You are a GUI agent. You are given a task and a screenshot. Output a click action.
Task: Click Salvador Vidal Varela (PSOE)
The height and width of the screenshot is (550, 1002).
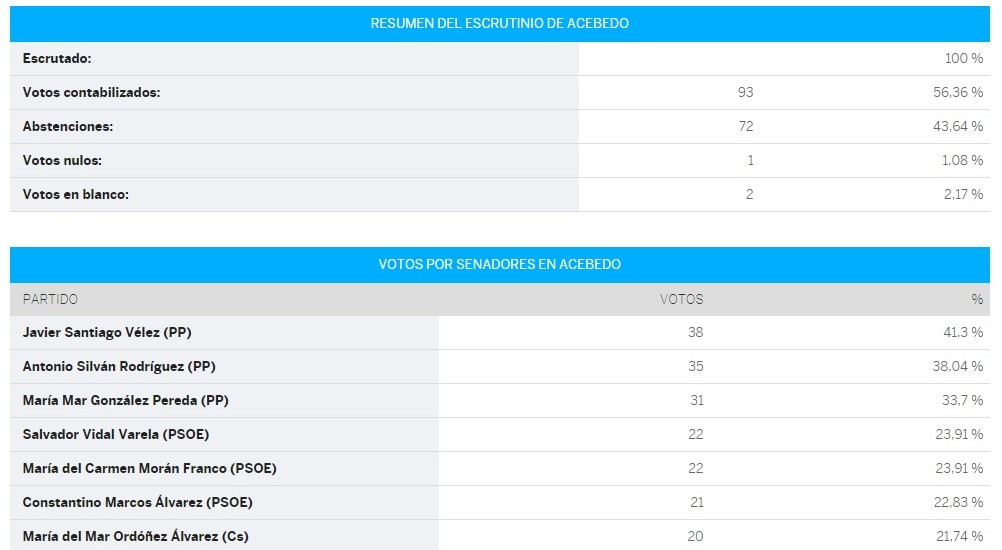116,434
